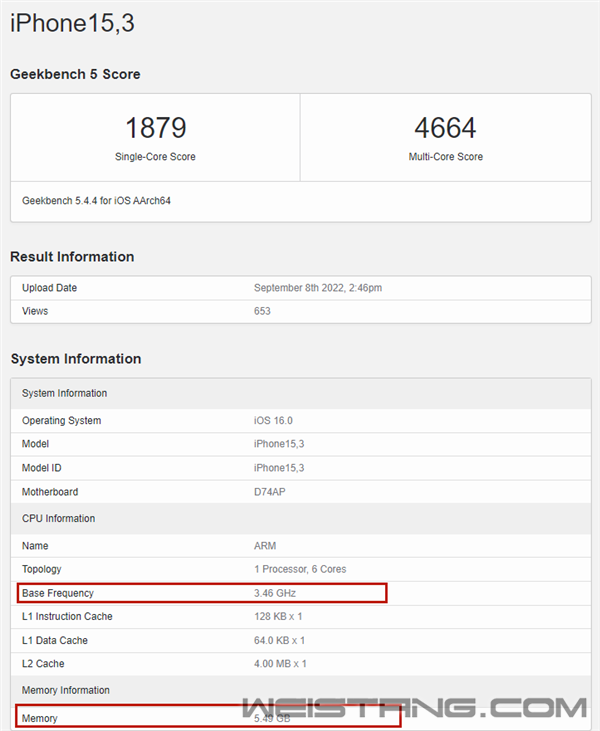600x731 pixels.
Task: Click the CPU name value ARM
Action: click(x=265, y=546)
